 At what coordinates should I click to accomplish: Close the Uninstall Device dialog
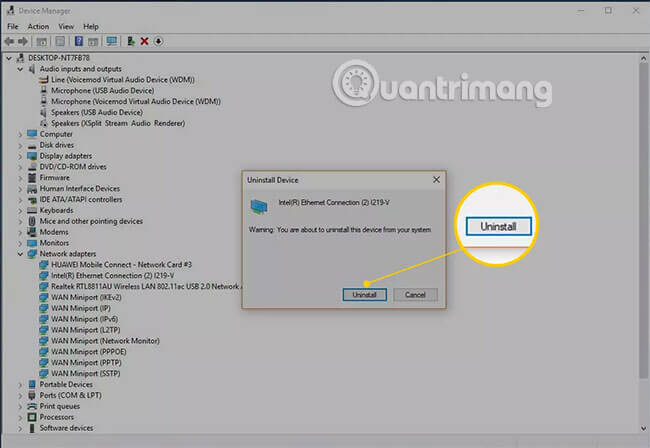tap(436, 179)
